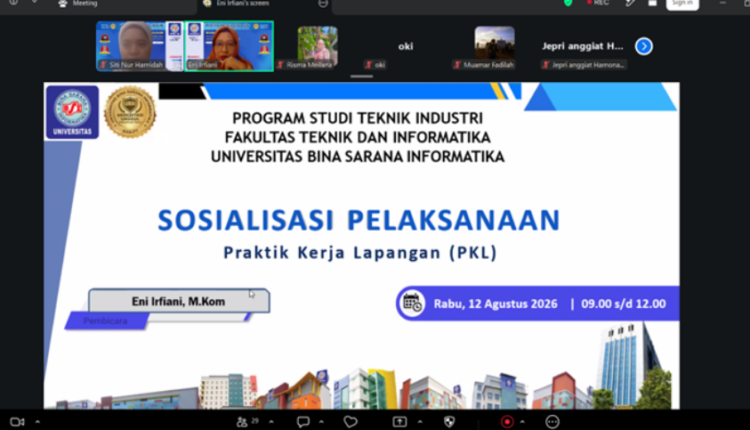The image size is (750, 430).
Task: Click the red Record icon
Action: coord(507,422)
